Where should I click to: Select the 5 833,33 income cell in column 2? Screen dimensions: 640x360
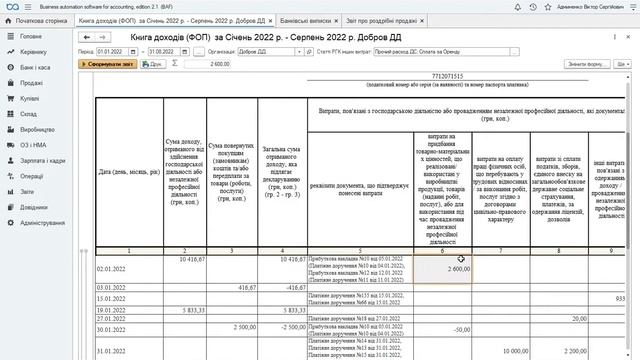pos(185,310)
